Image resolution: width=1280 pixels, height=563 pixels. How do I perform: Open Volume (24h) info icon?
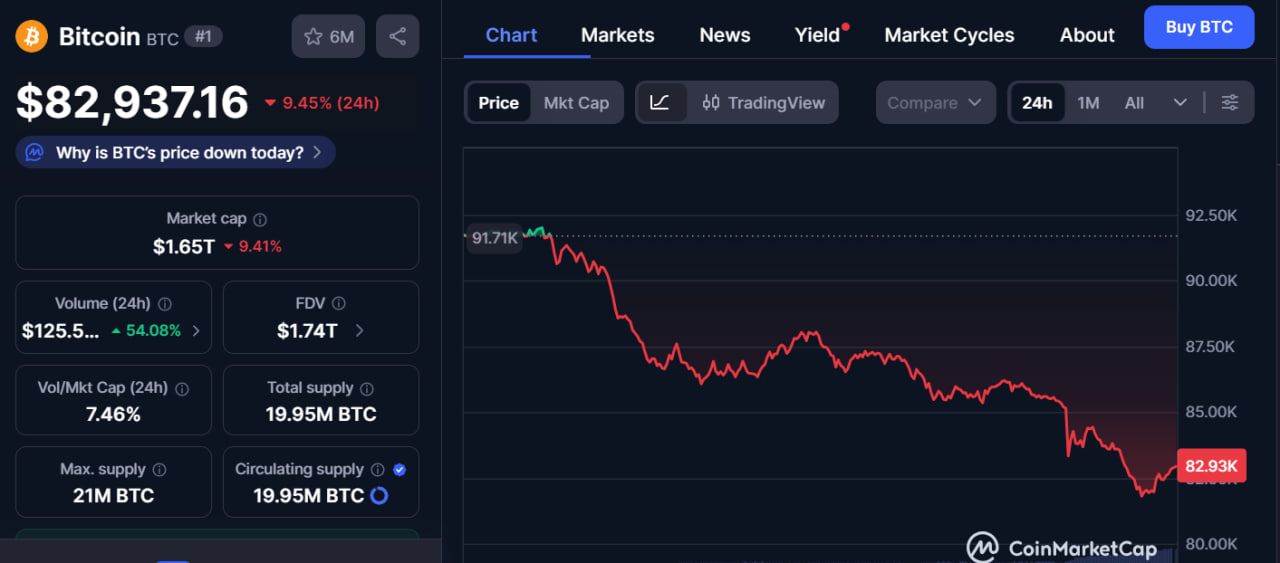pos(165,304)
